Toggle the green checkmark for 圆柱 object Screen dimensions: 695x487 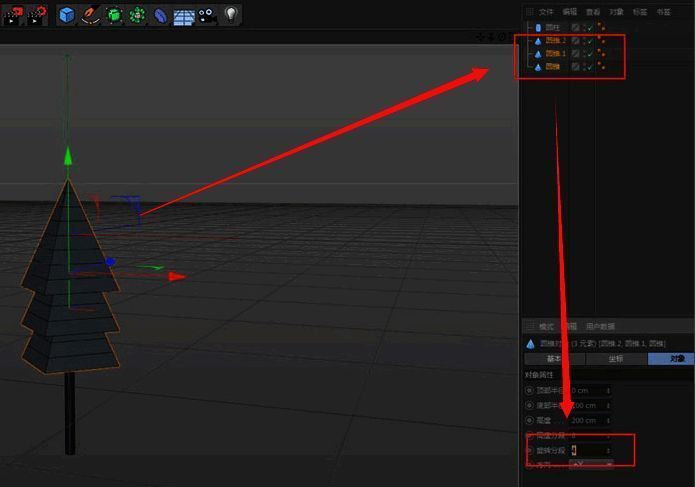tap(589, 28)
